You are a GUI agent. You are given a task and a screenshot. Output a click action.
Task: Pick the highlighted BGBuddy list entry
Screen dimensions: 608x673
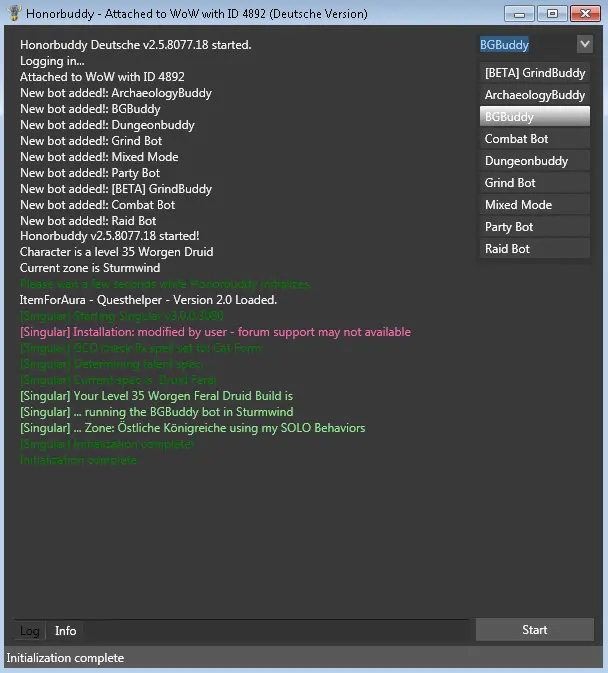coord(534,117)
